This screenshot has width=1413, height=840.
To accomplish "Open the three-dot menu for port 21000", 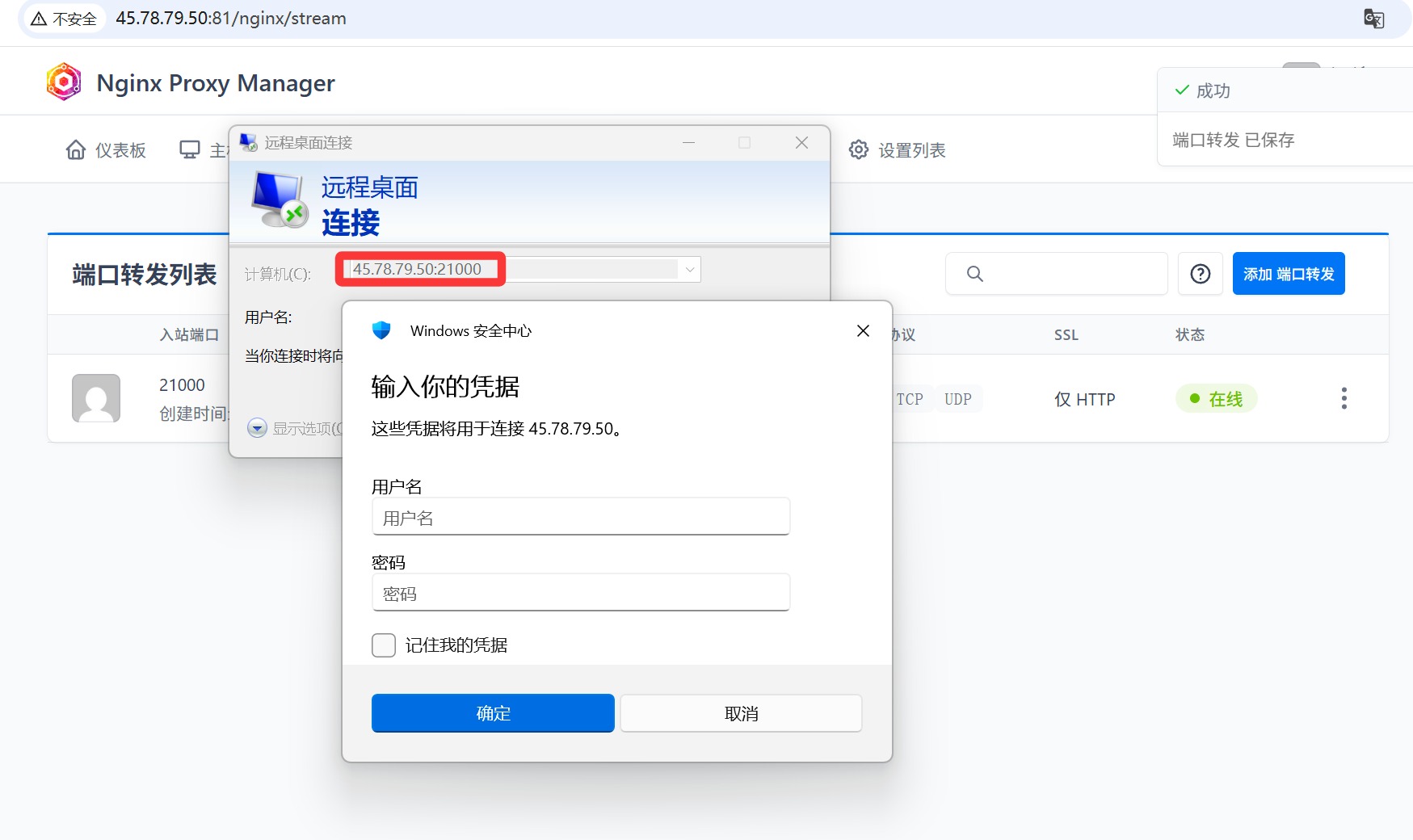I will (1344, 398).
